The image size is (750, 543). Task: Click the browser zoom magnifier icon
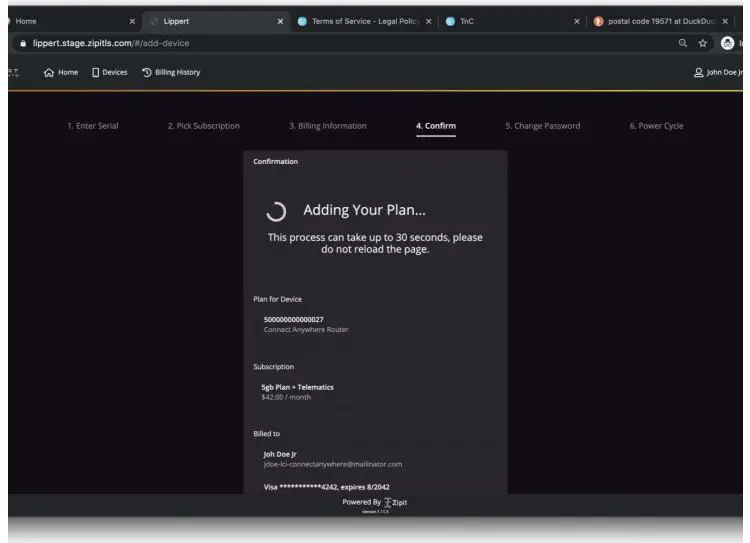click(682, 42)
